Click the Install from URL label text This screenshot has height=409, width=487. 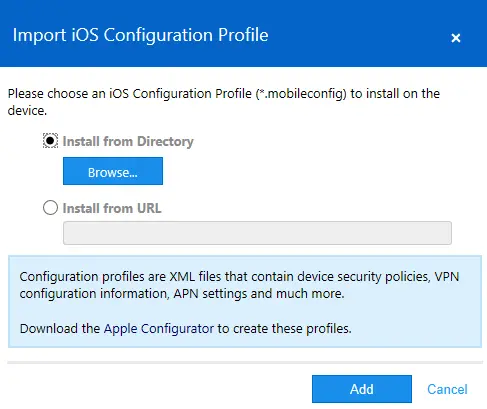coord(112,208)
